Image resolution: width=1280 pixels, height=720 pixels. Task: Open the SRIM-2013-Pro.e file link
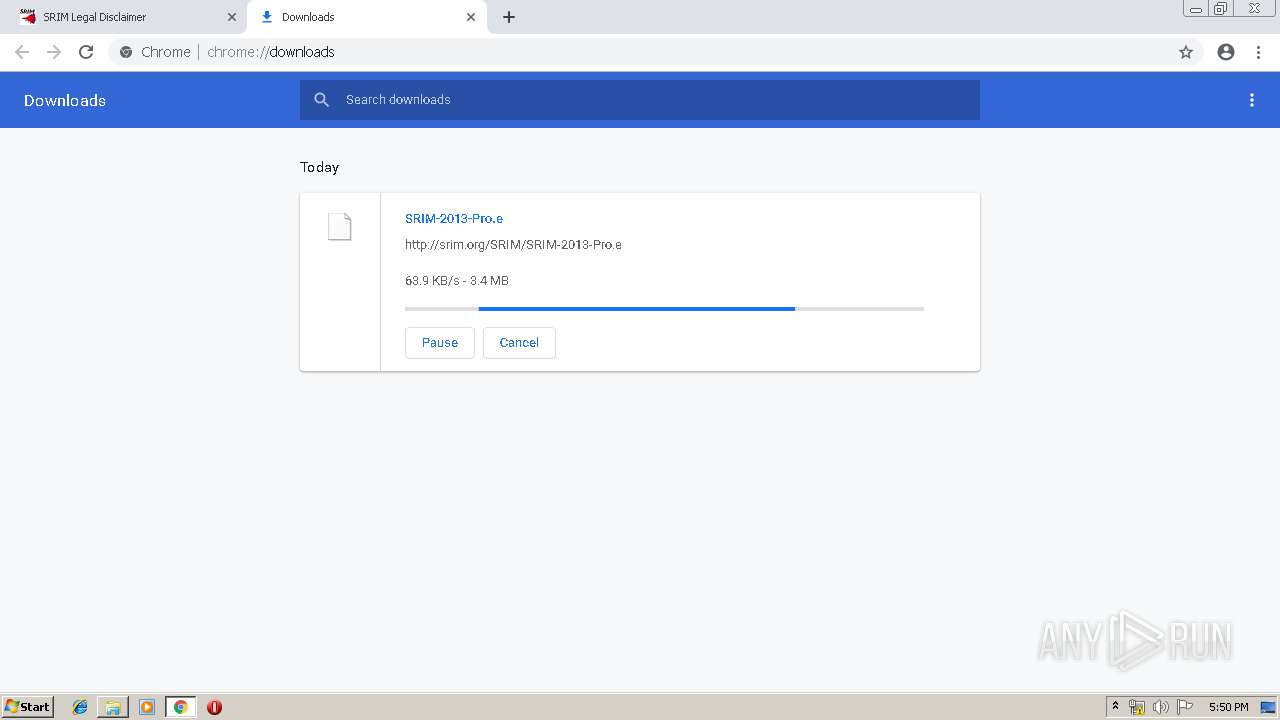click(454, 218)
